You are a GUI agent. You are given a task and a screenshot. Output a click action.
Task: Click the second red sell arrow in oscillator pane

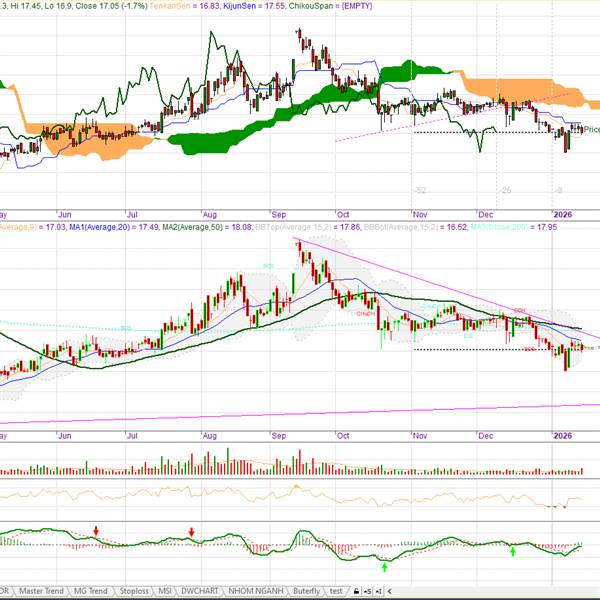[192, 532]
